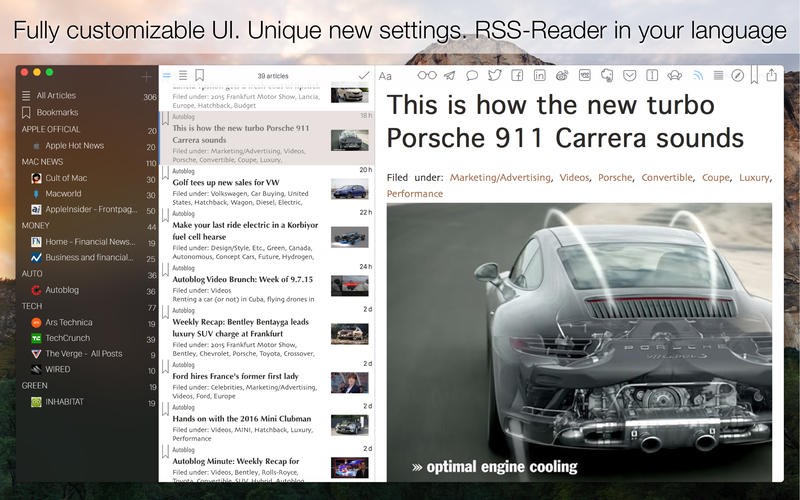Select the blue RSS feed view icon
Image resolution: width=800 pixels, height=500 pixels.
[697, 76]
